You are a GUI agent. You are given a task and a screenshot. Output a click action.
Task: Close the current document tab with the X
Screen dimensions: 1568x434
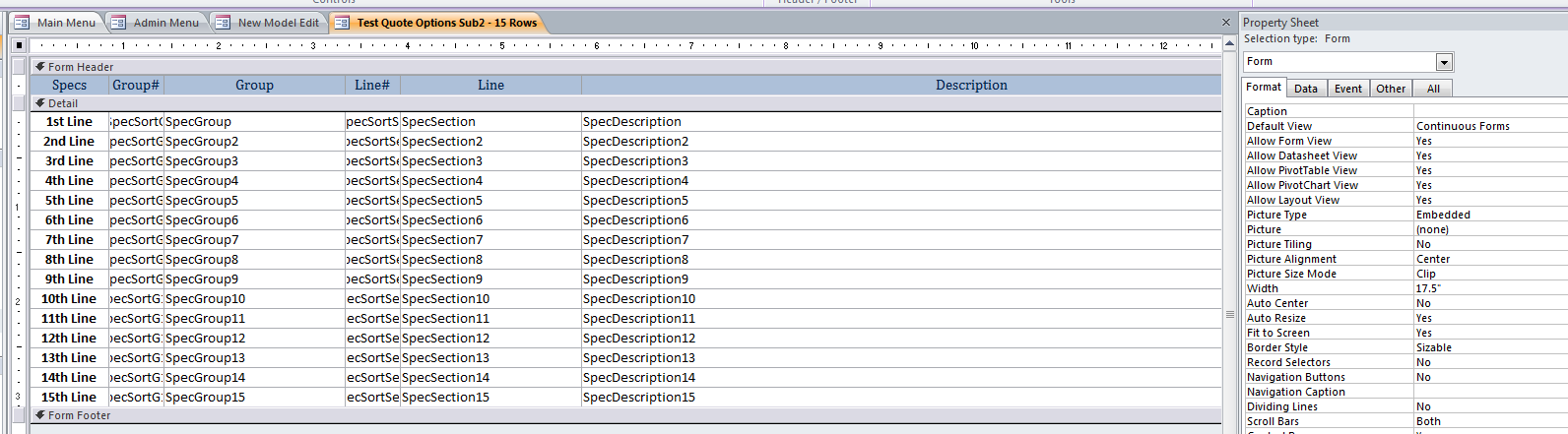coord(1226,23)
